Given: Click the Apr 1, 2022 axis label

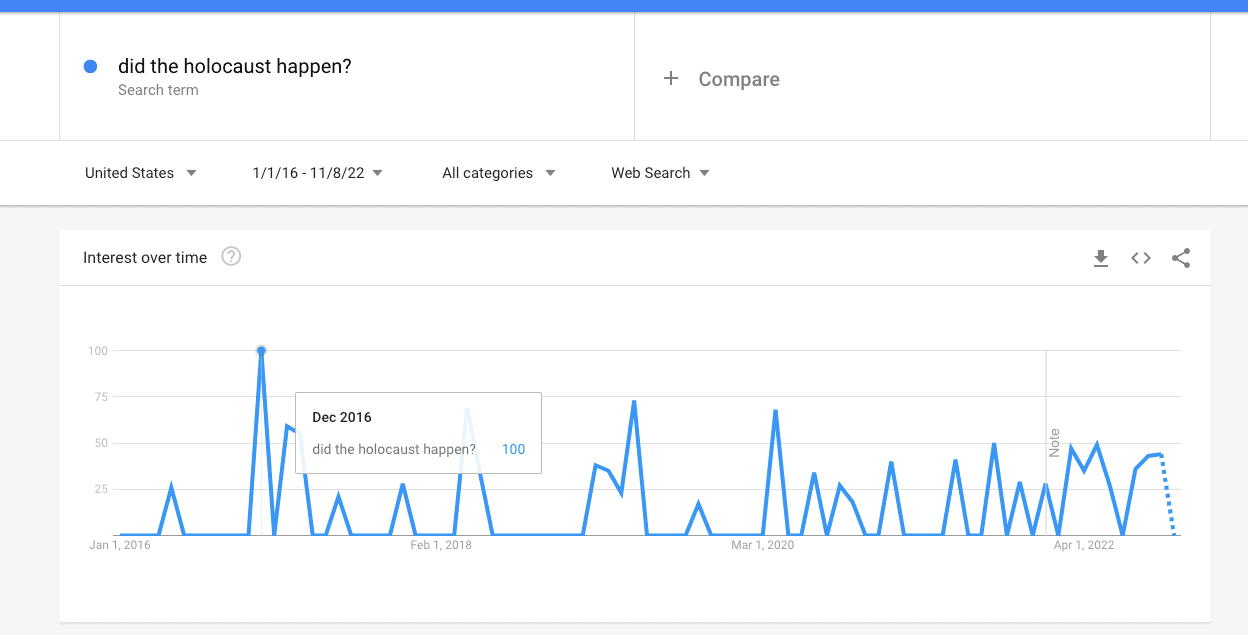Looking at the screenshot, I should click(1084, 545).
